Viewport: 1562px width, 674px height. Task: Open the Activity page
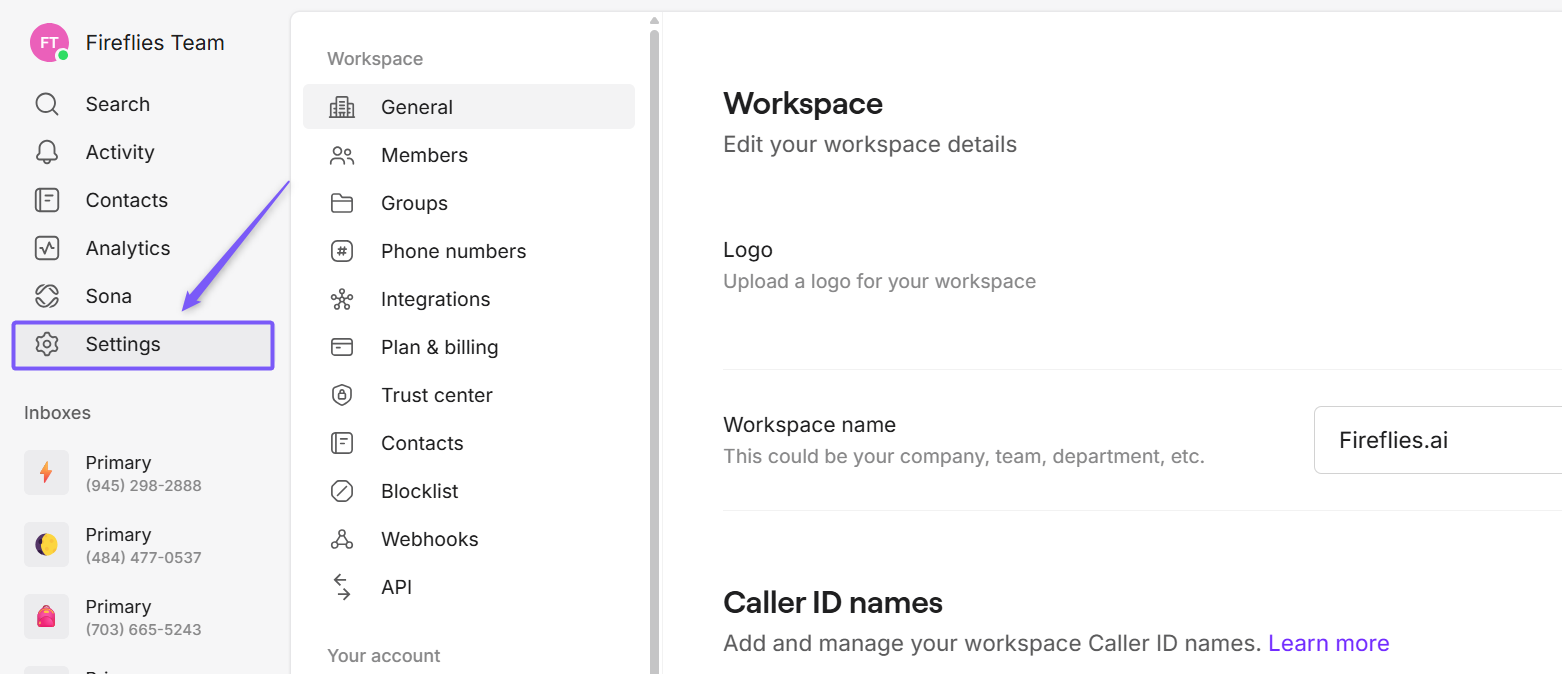(120, 152)
